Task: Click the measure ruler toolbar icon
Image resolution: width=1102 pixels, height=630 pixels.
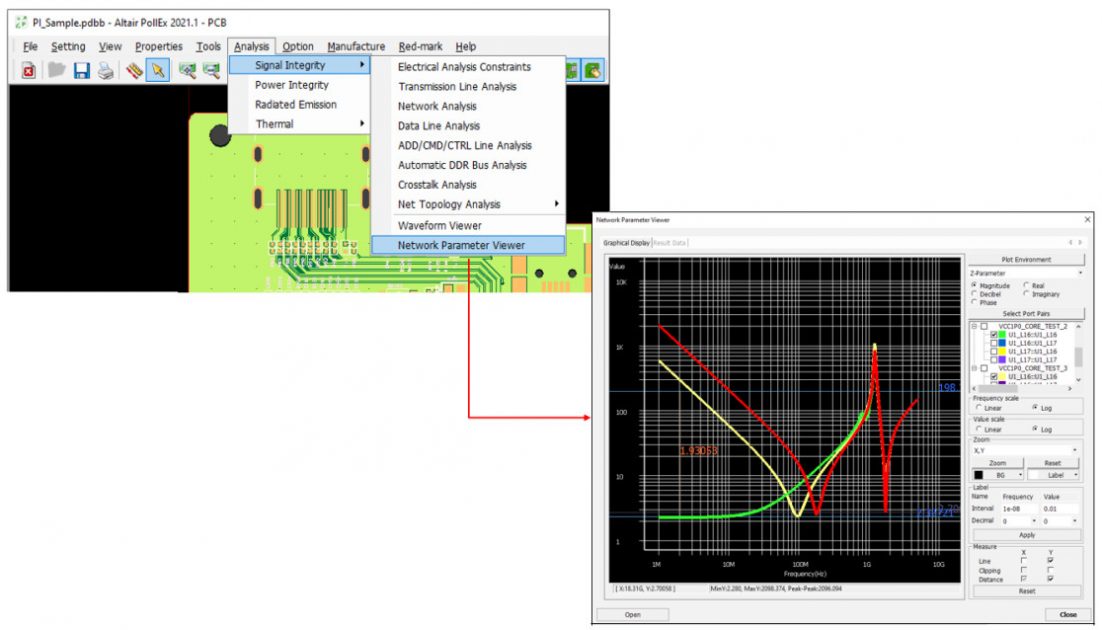Action: [134, 70]
